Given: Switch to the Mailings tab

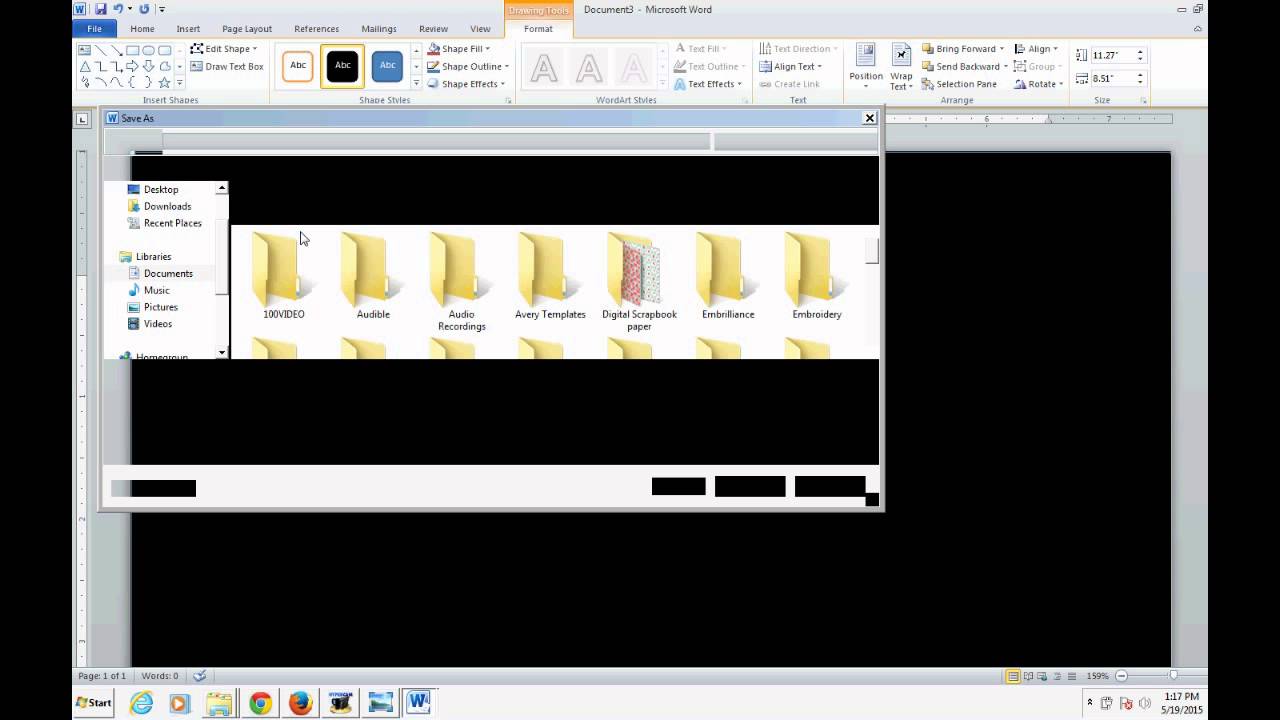Looking at the screenshot, I should pos(379,29).
